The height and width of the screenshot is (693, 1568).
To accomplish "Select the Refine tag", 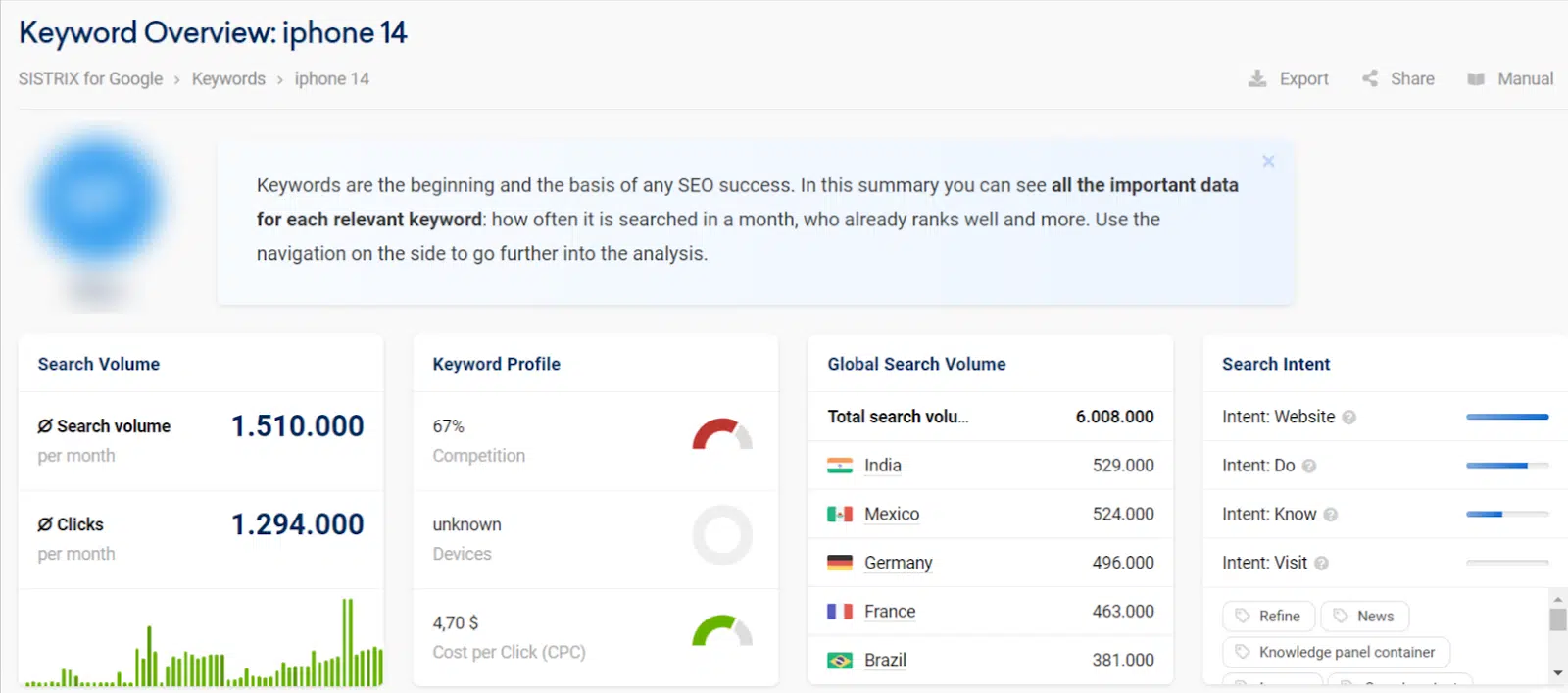I will [x=1268, y=616].
